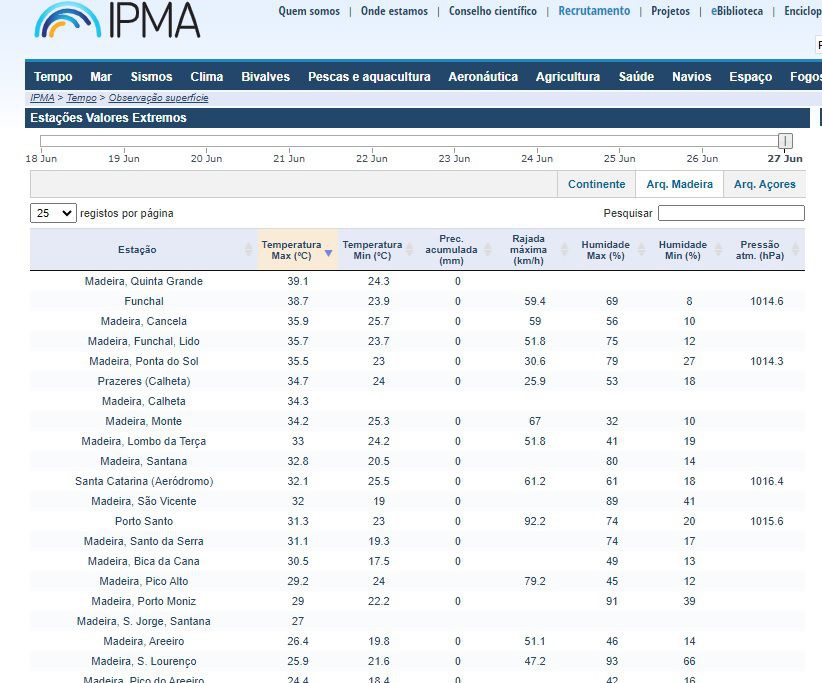Open the Quem somos link

[x=308, y=11]
